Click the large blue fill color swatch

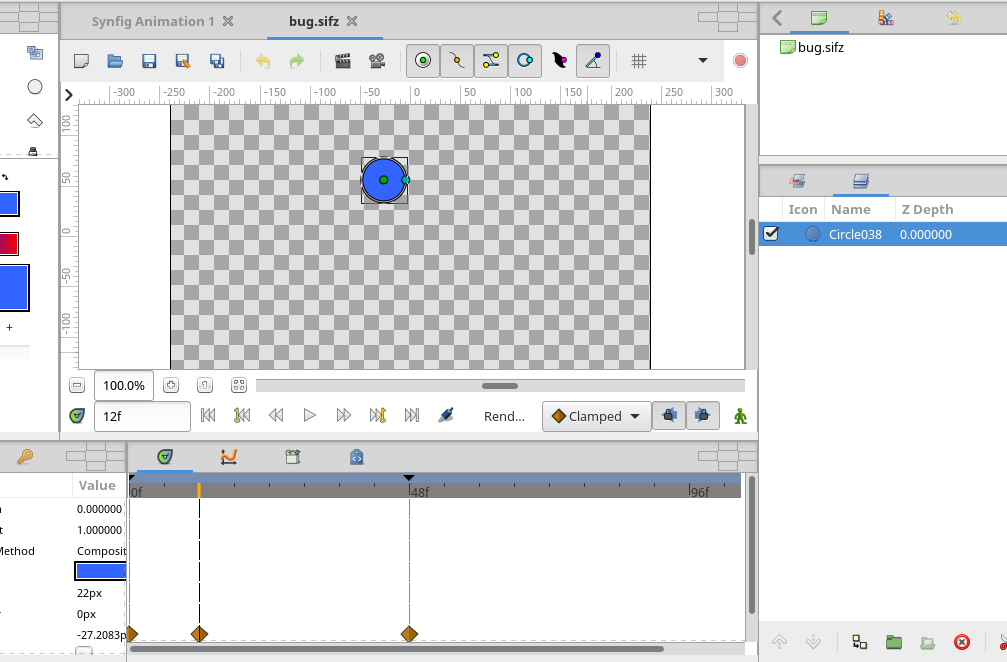tap(13, 288)
